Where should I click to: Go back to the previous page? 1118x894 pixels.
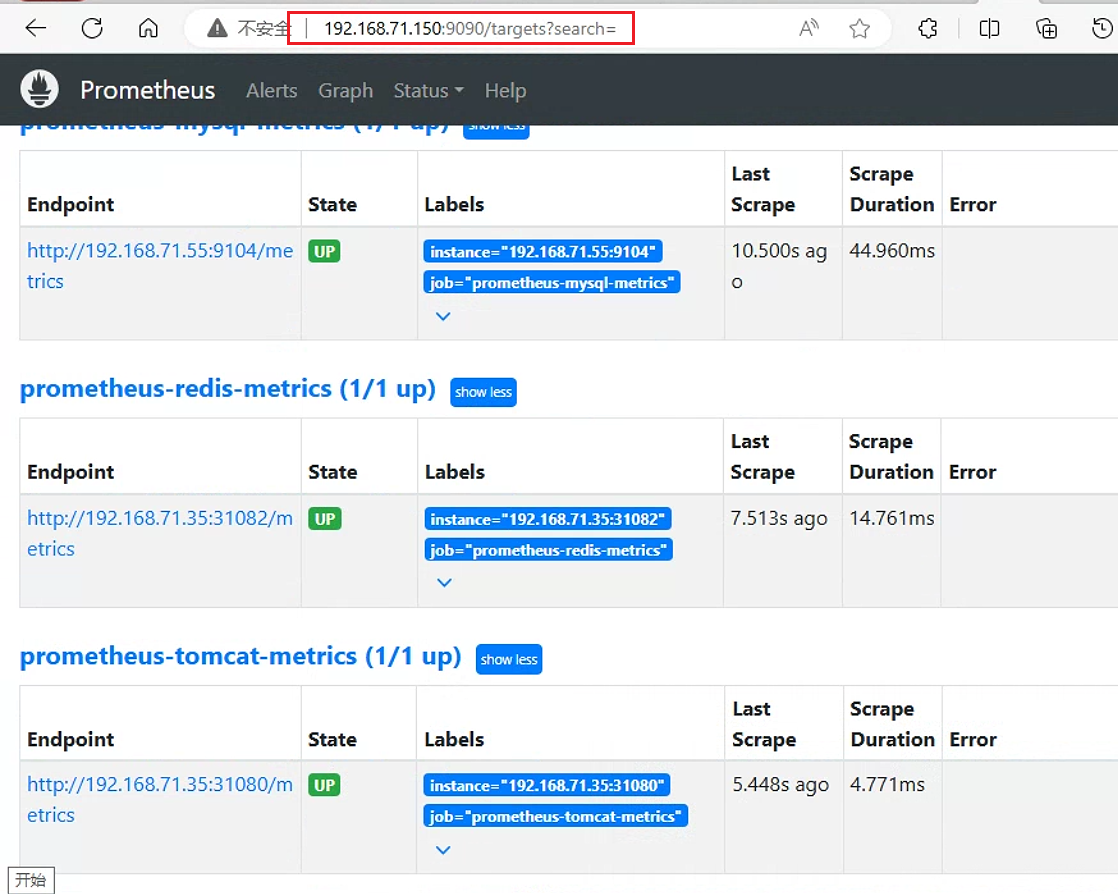pos(36,29)
